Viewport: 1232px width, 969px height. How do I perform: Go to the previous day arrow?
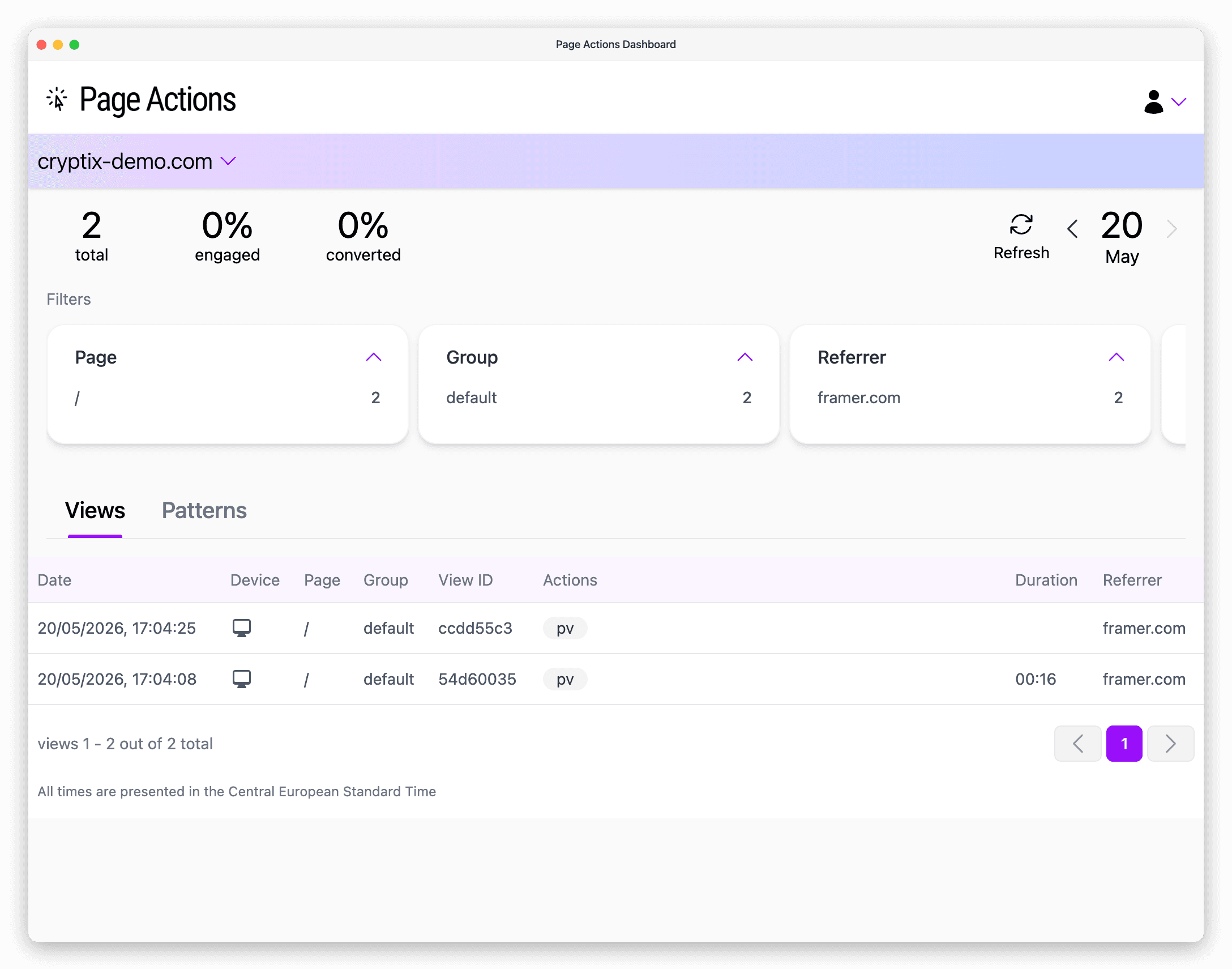tap(1072, 229)
